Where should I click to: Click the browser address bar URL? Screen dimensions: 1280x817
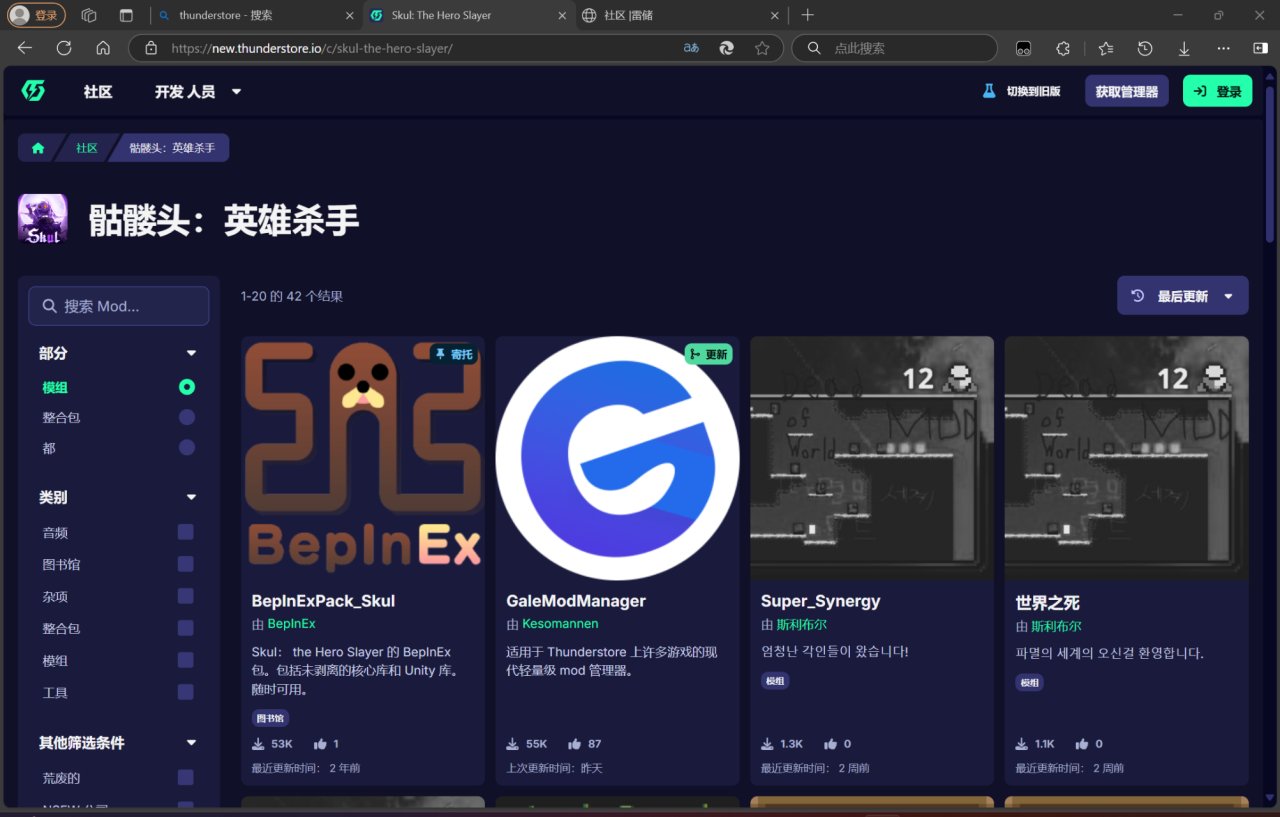click(312, 48)
